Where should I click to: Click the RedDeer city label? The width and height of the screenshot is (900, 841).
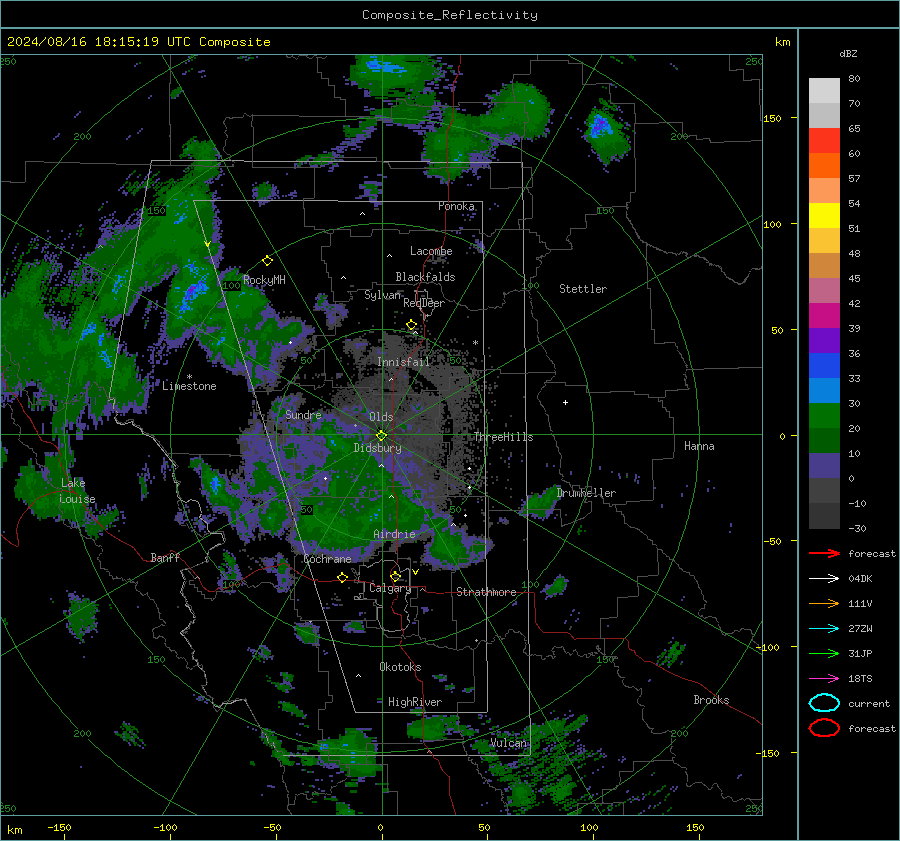[424, 303]
